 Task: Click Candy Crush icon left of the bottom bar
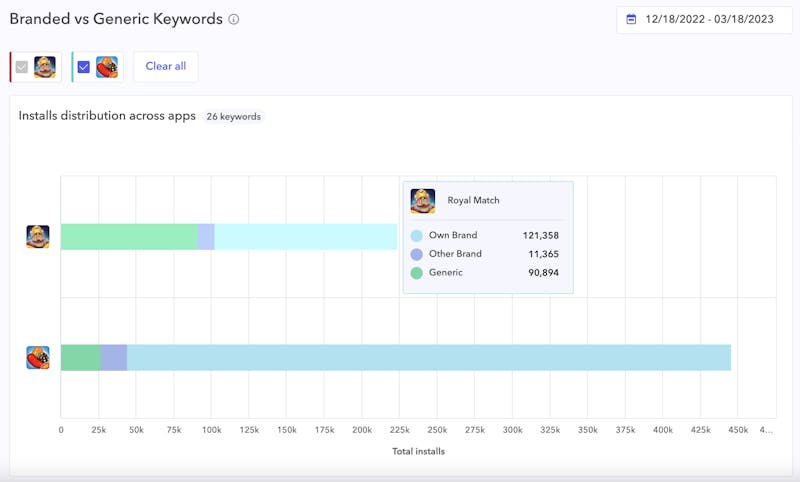(x=38, y=358)
